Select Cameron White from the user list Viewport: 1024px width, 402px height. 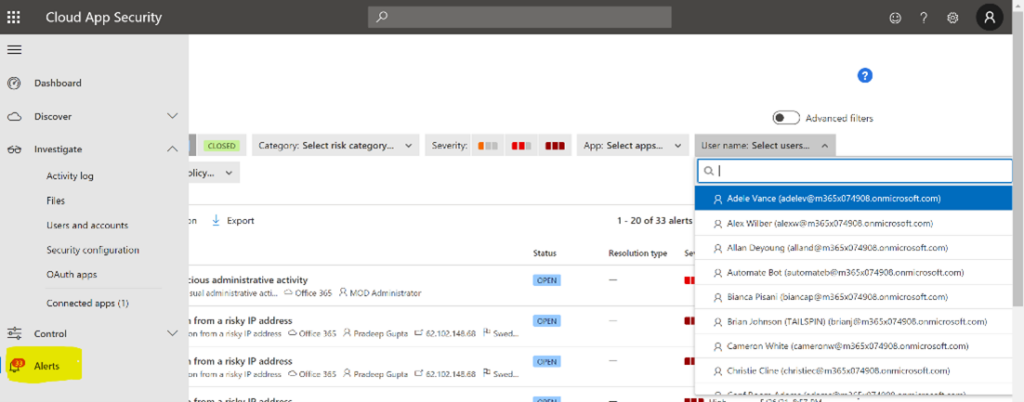[854, 346]
